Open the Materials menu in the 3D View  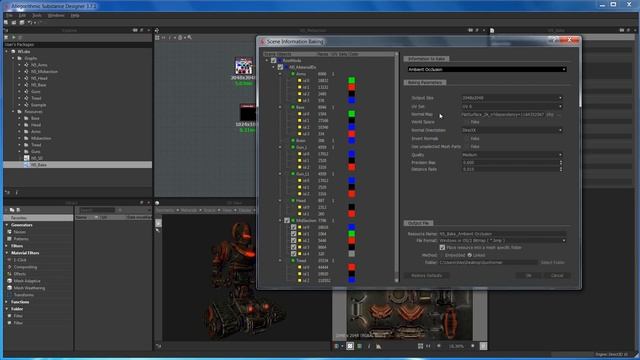coord(190,210)
